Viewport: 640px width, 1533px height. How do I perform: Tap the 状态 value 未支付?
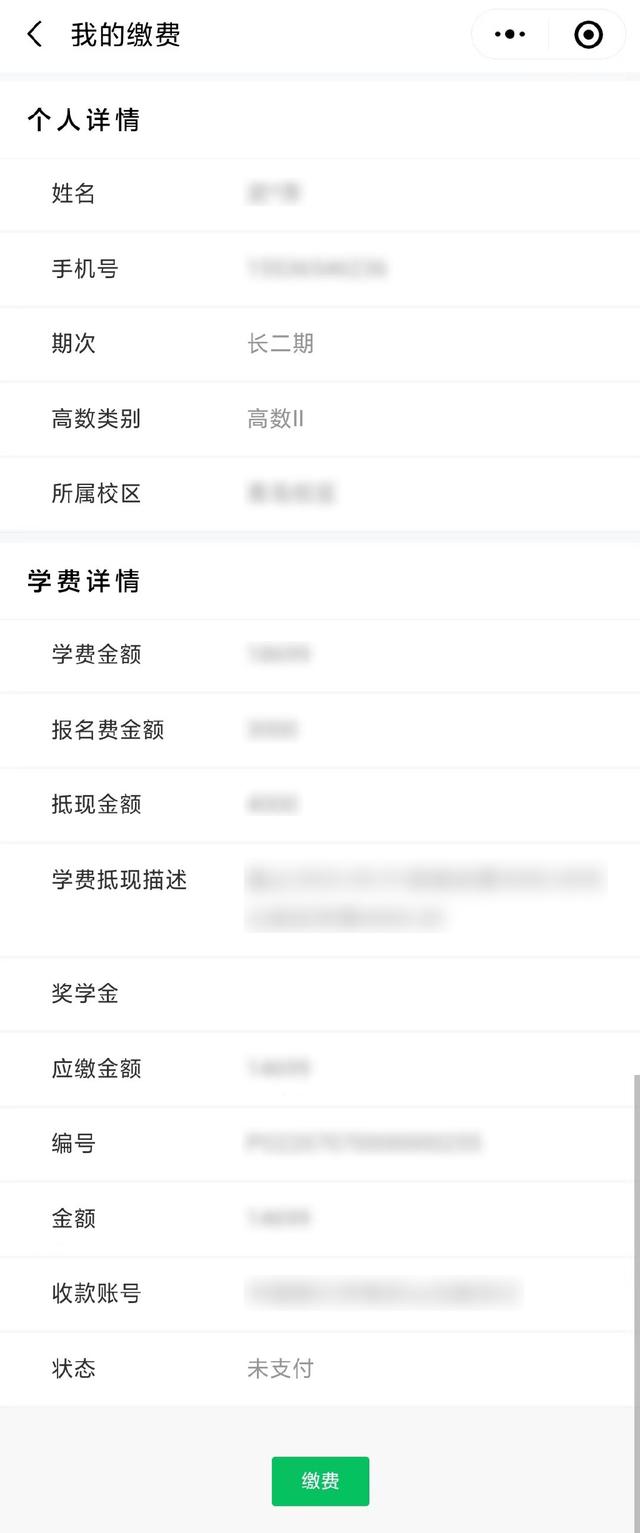[x=280, y=1368]
